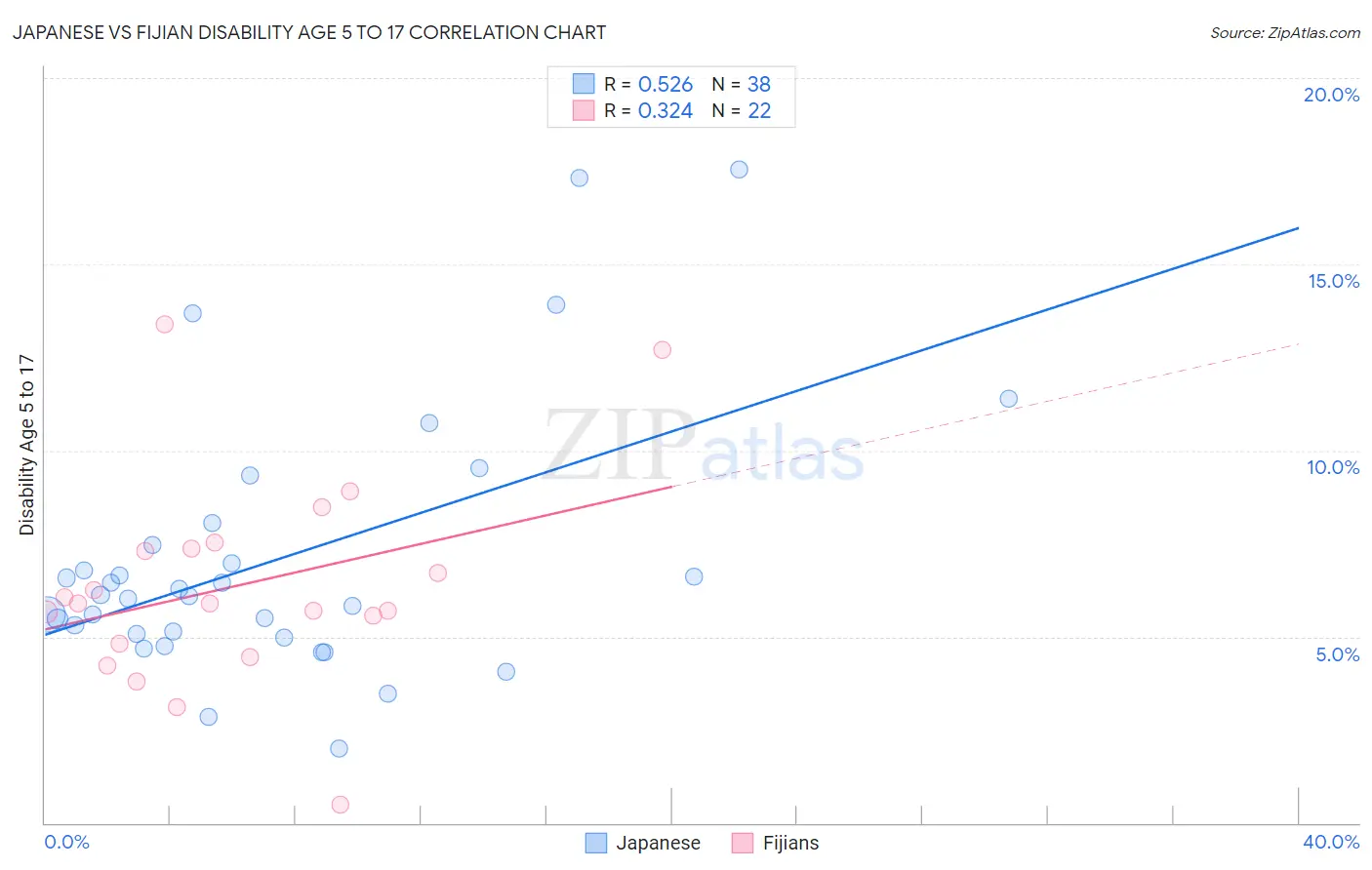Click the R value 0.324 in legend
1372x870 pixels.
pyautogui.click(x=666, y=110)
